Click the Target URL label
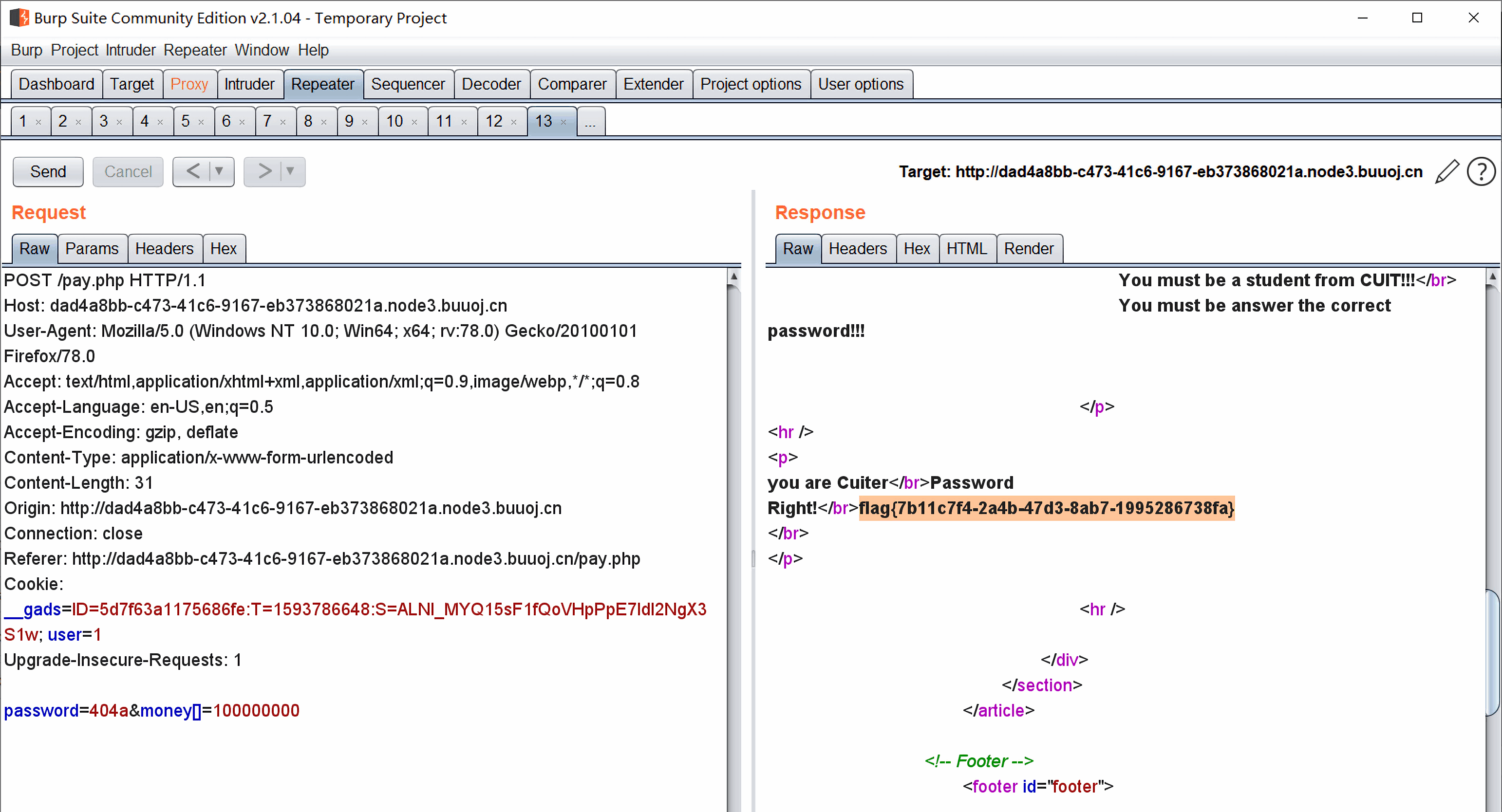The image size is (1502, 812). (x=1160, y=171)
